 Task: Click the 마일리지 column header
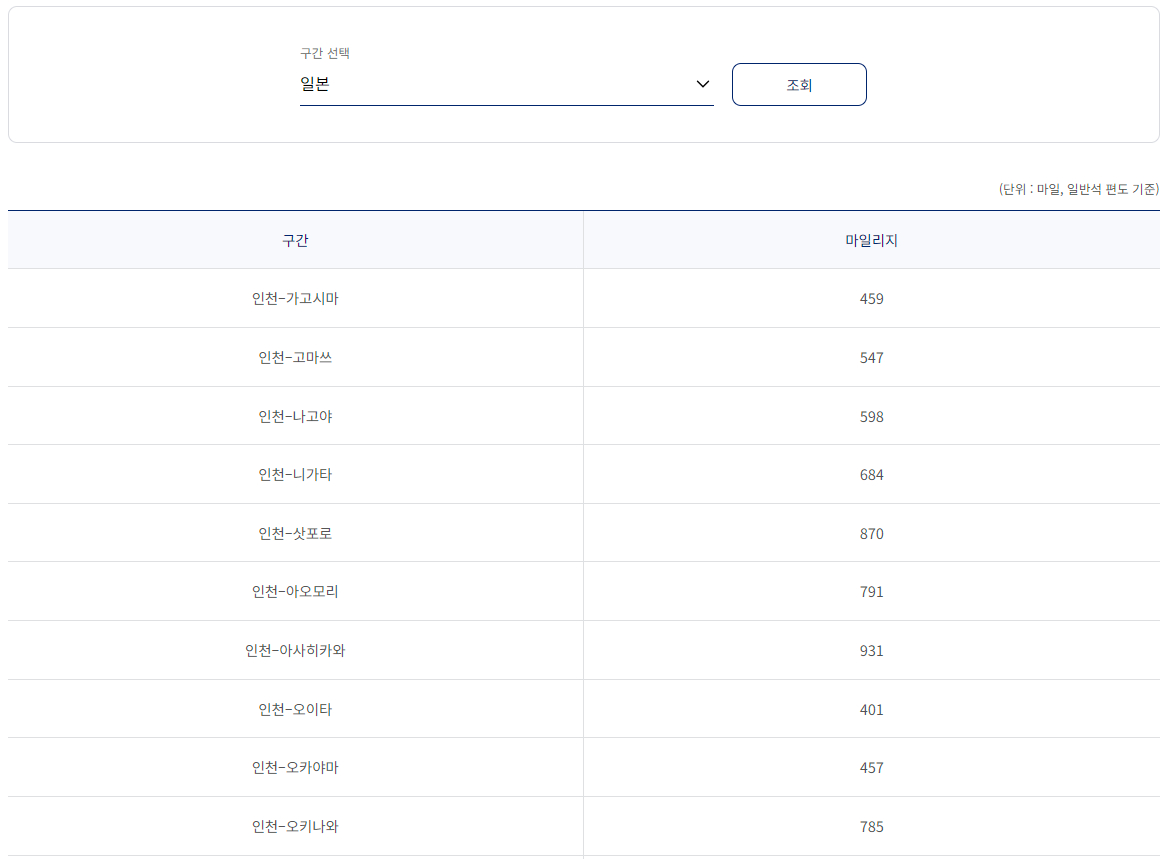pyautogui.click(x=871, y=239)
